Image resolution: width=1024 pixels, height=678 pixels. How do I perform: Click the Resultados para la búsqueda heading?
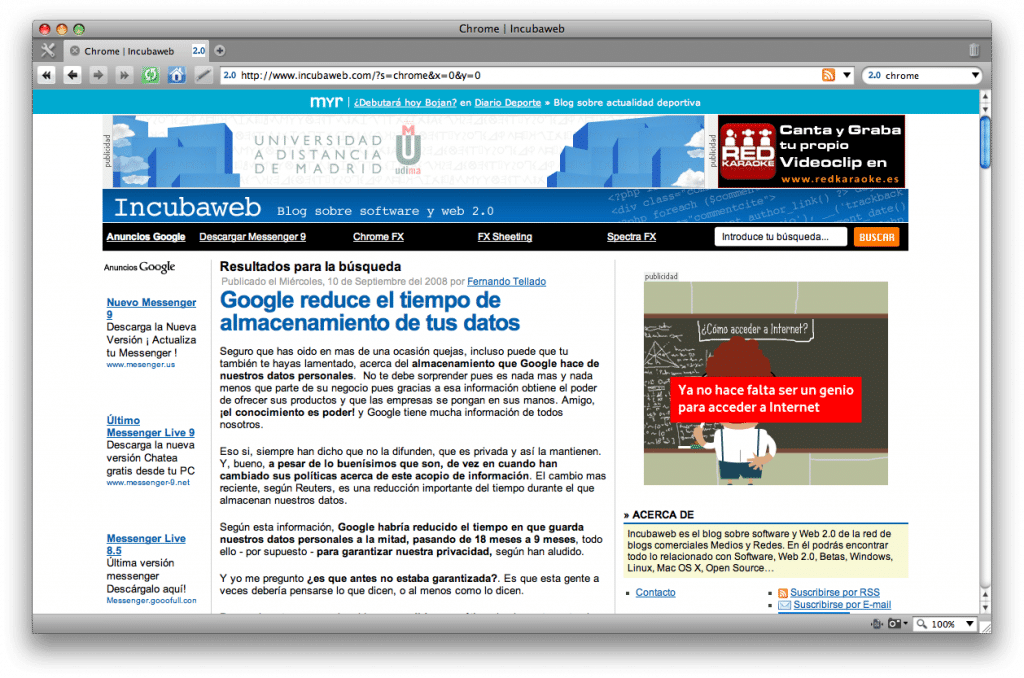(310, 266)
